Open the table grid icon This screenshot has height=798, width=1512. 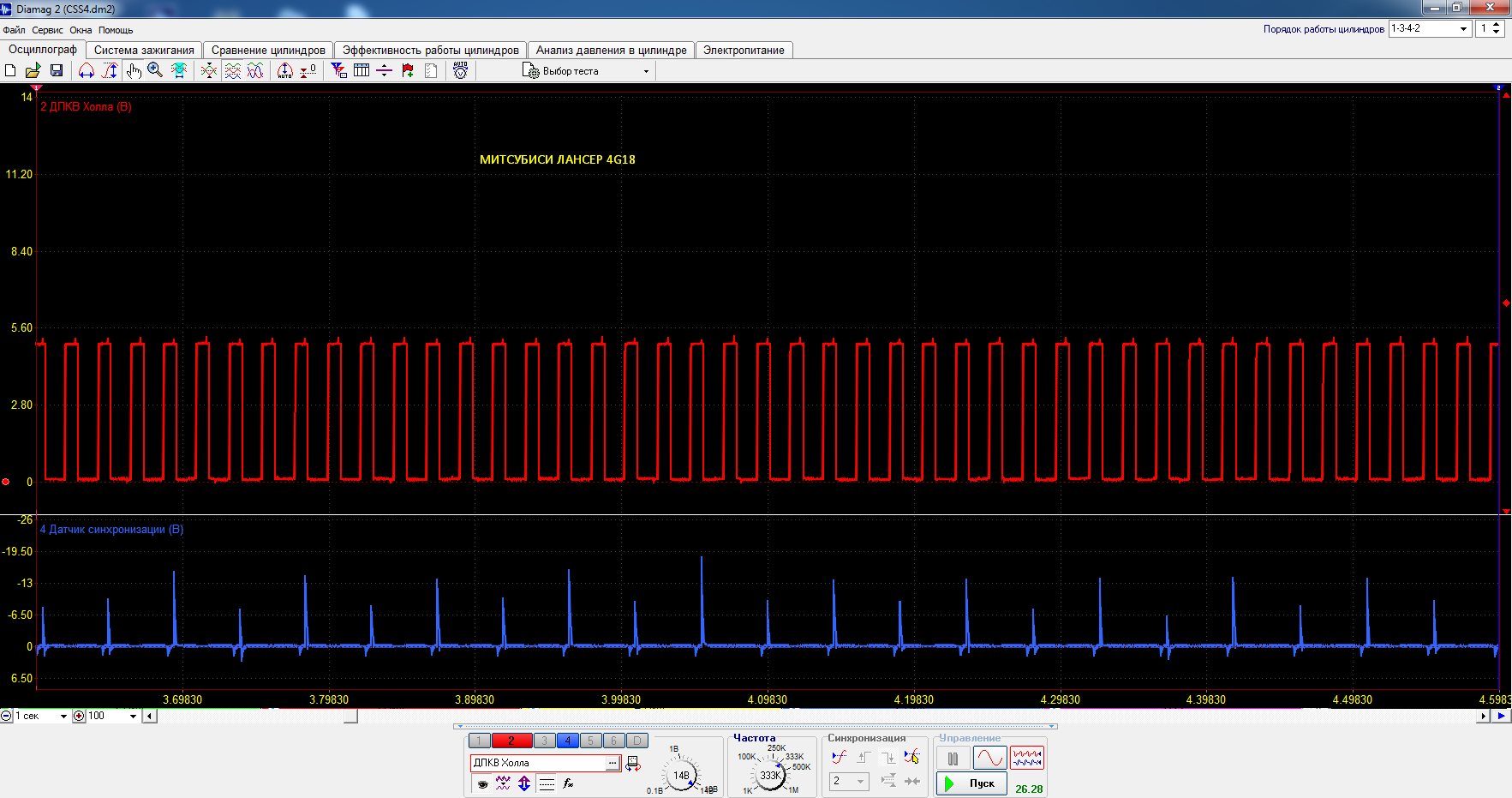[x=362, y=71]
